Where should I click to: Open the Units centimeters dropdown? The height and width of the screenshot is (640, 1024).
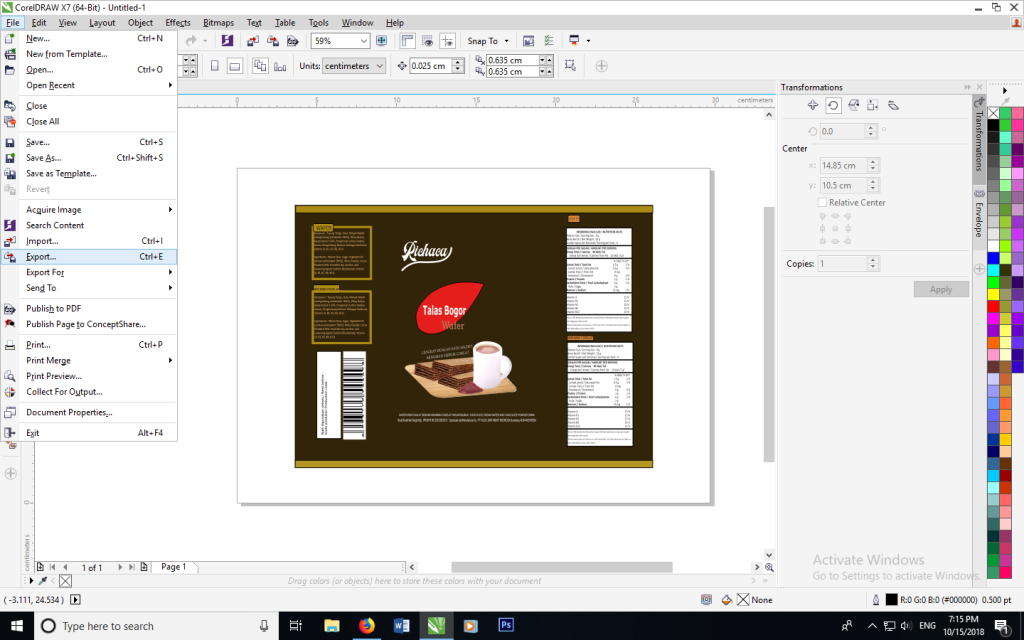(x=379, y=66)
